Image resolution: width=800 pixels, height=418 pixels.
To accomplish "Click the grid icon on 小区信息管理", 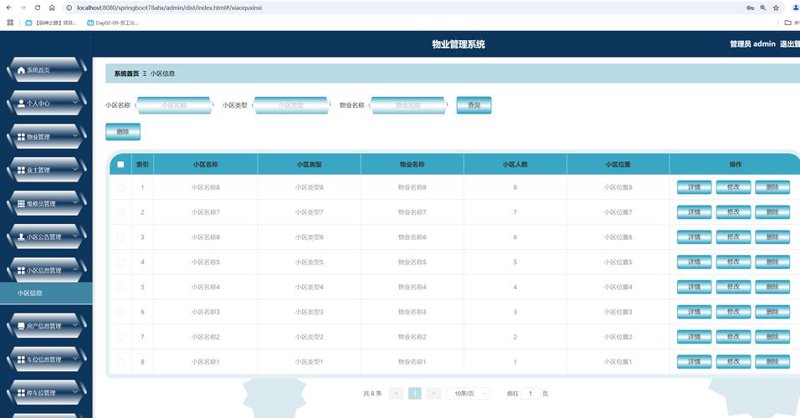I will click(x=21, y=271).
